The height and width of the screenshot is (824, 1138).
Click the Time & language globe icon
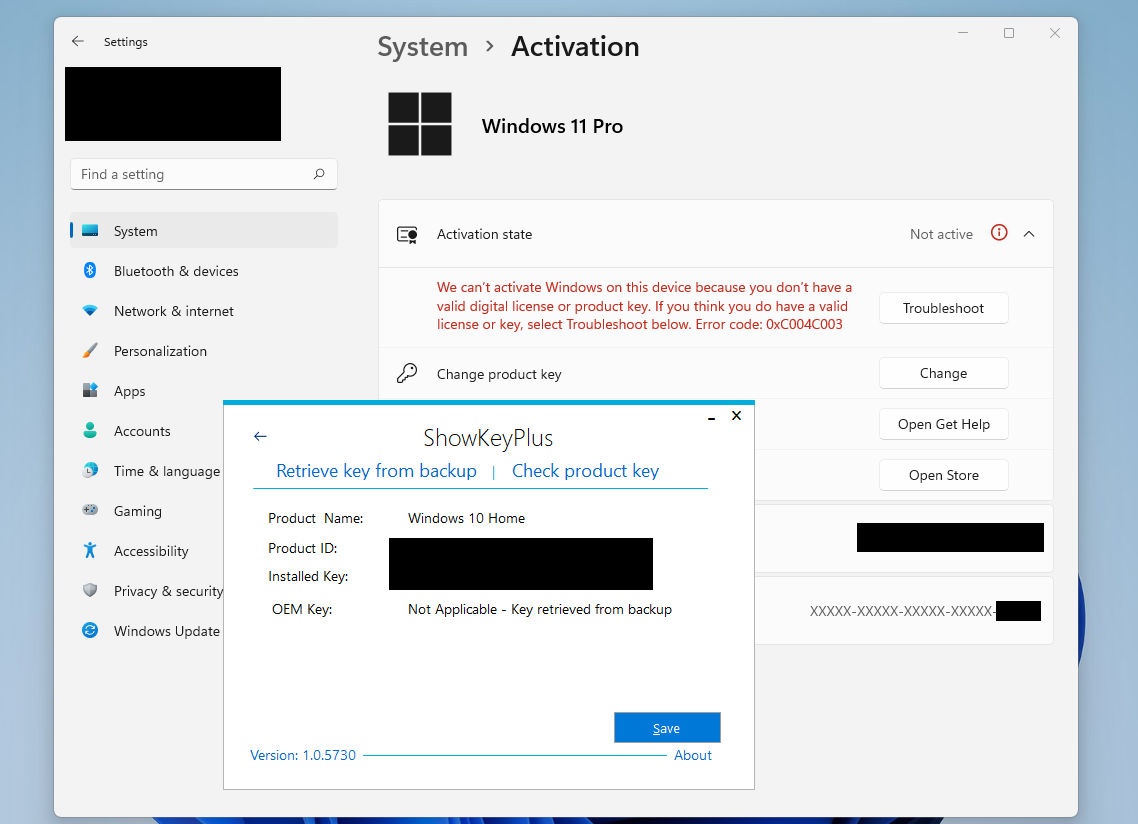90,470
